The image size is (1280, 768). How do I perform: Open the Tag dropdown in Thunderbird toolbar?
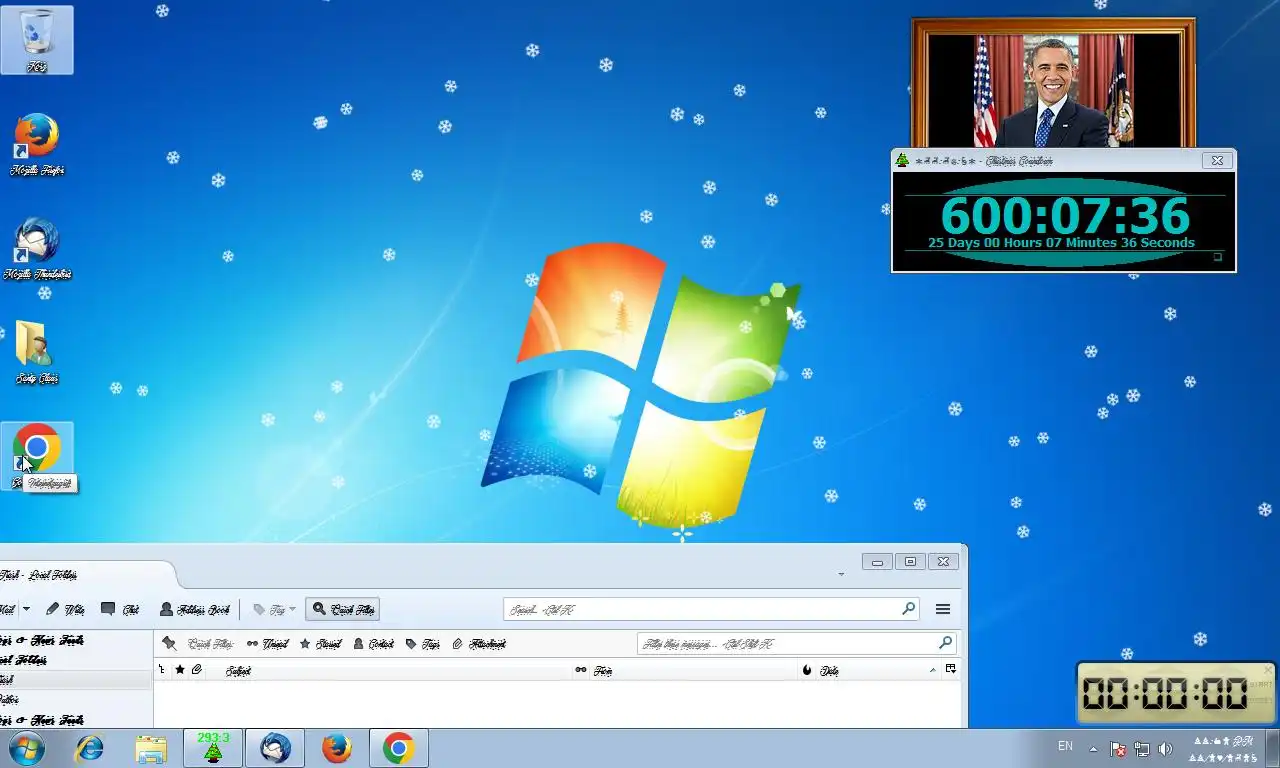tap(274, 609)
